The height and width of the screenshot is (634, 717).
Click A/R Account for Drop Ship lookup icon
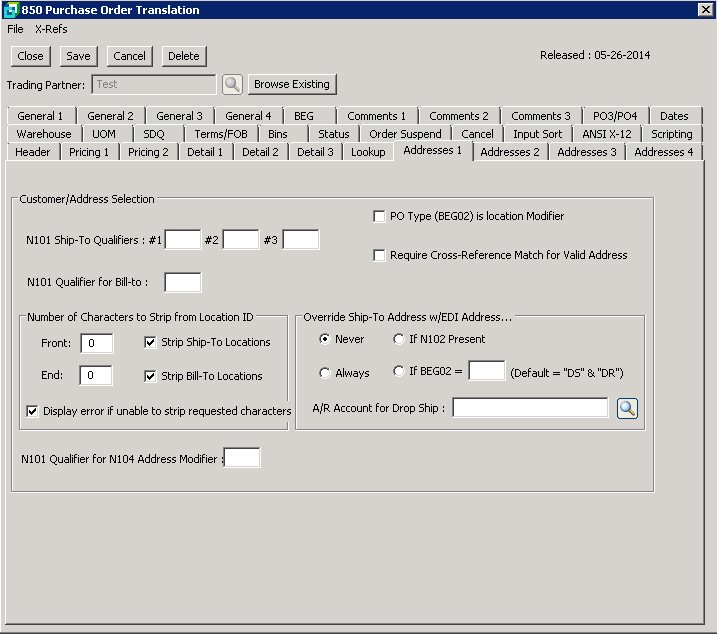point(627,408)
